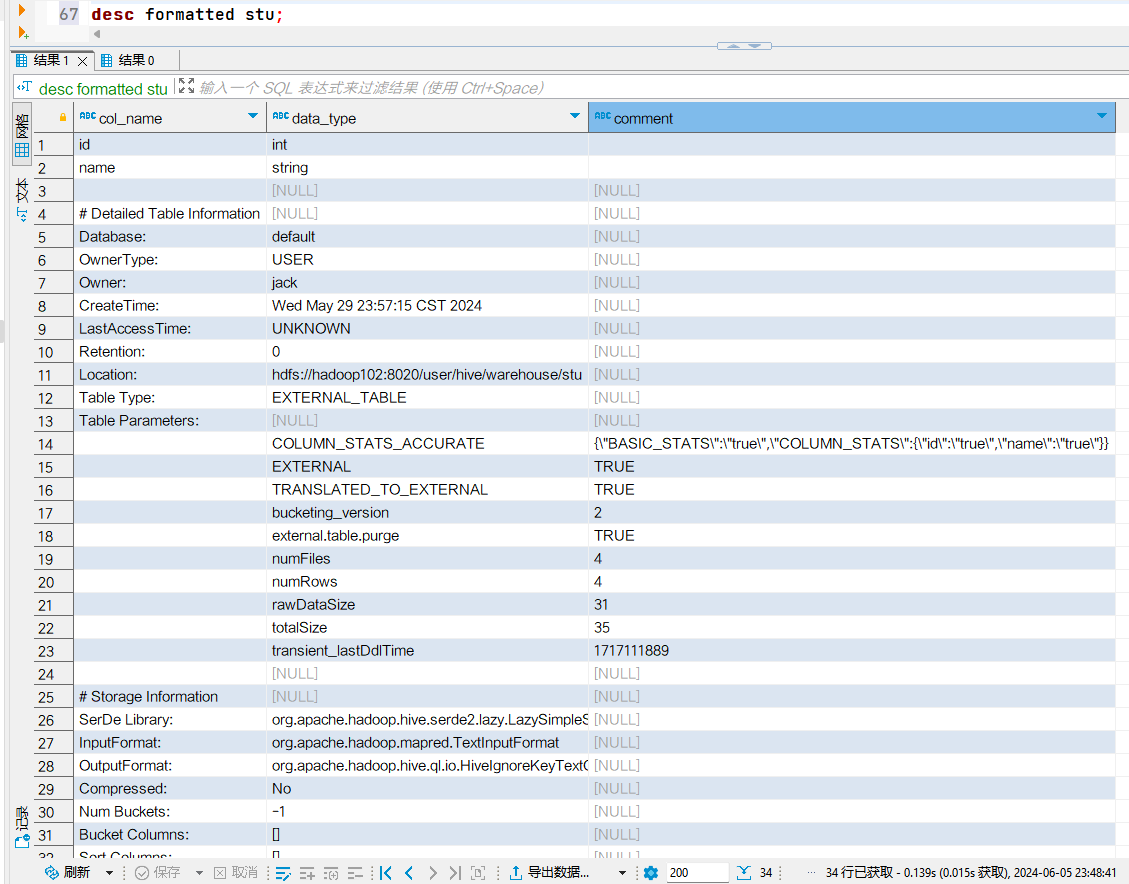1129x884 pixels.
Task: Click the delete row icon
Action: tap(355, 873)
